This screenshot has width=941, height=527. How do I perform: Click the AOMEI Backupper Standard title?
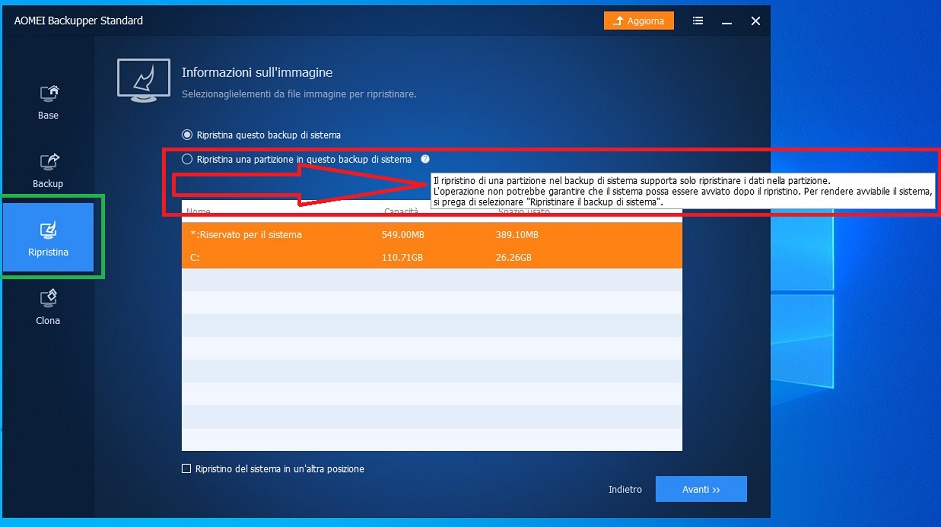point(79,20)
